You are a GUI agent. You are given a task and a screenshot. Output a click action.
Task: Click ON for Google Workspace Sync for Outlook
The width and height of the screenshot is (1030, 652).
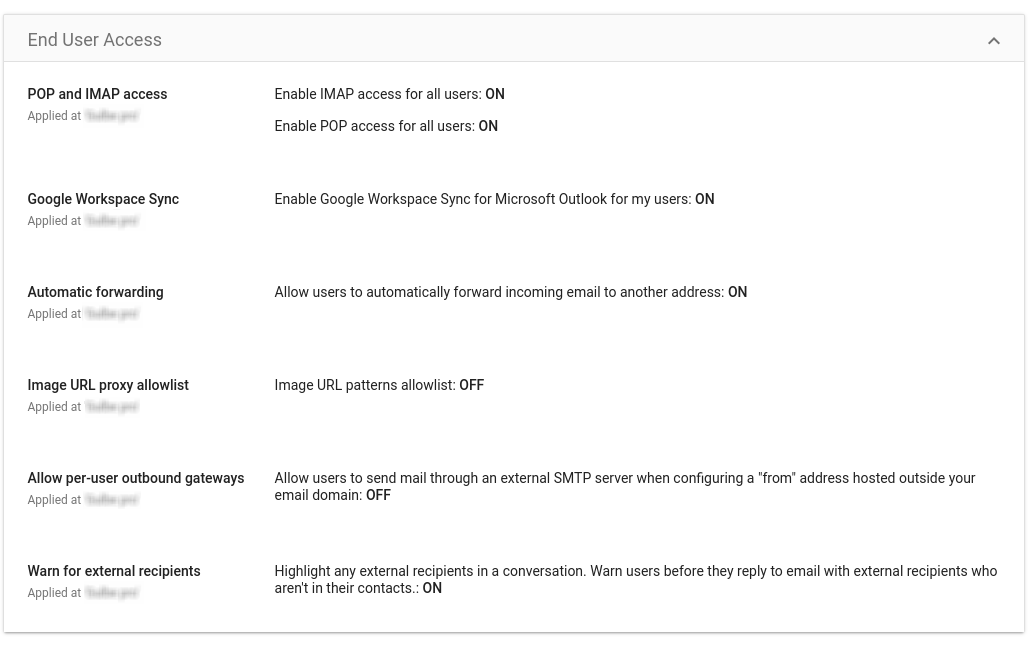coord(704,199)
